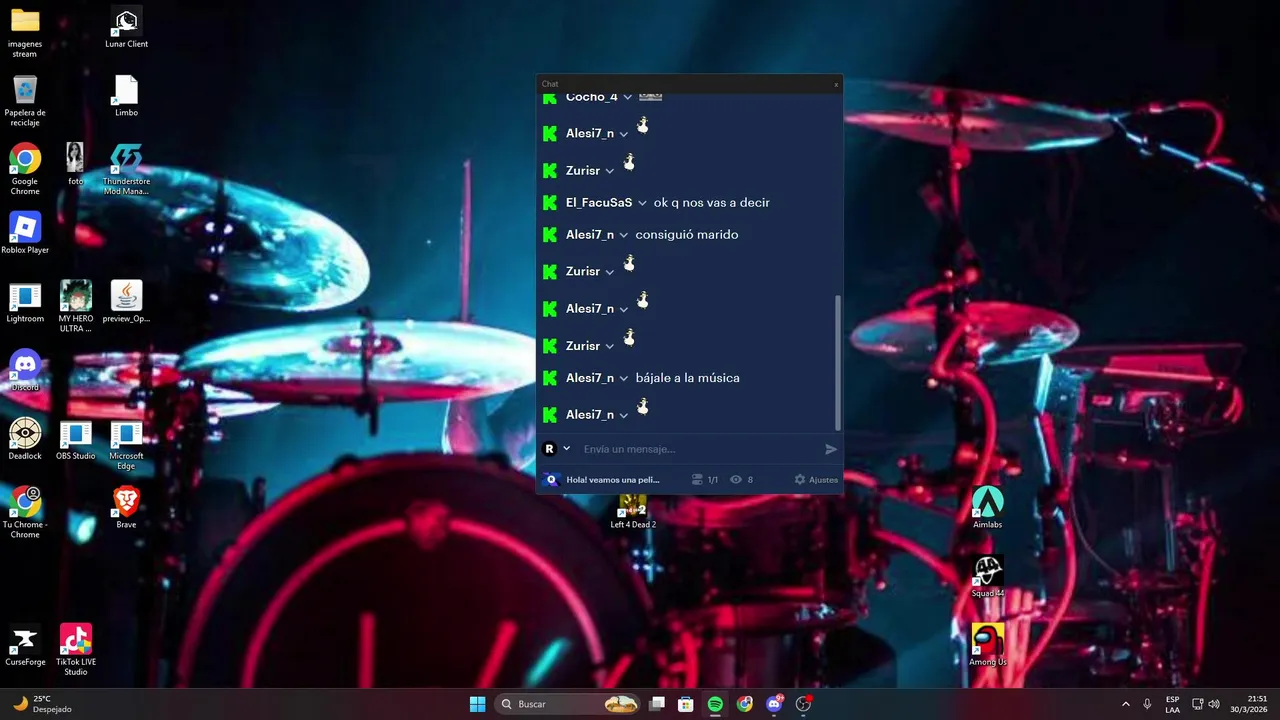The height and width of the screenshot is (720, 1280).
Task: Select message 'consiguió marido'
Action: pyautogui.click(x=687, y=235)
